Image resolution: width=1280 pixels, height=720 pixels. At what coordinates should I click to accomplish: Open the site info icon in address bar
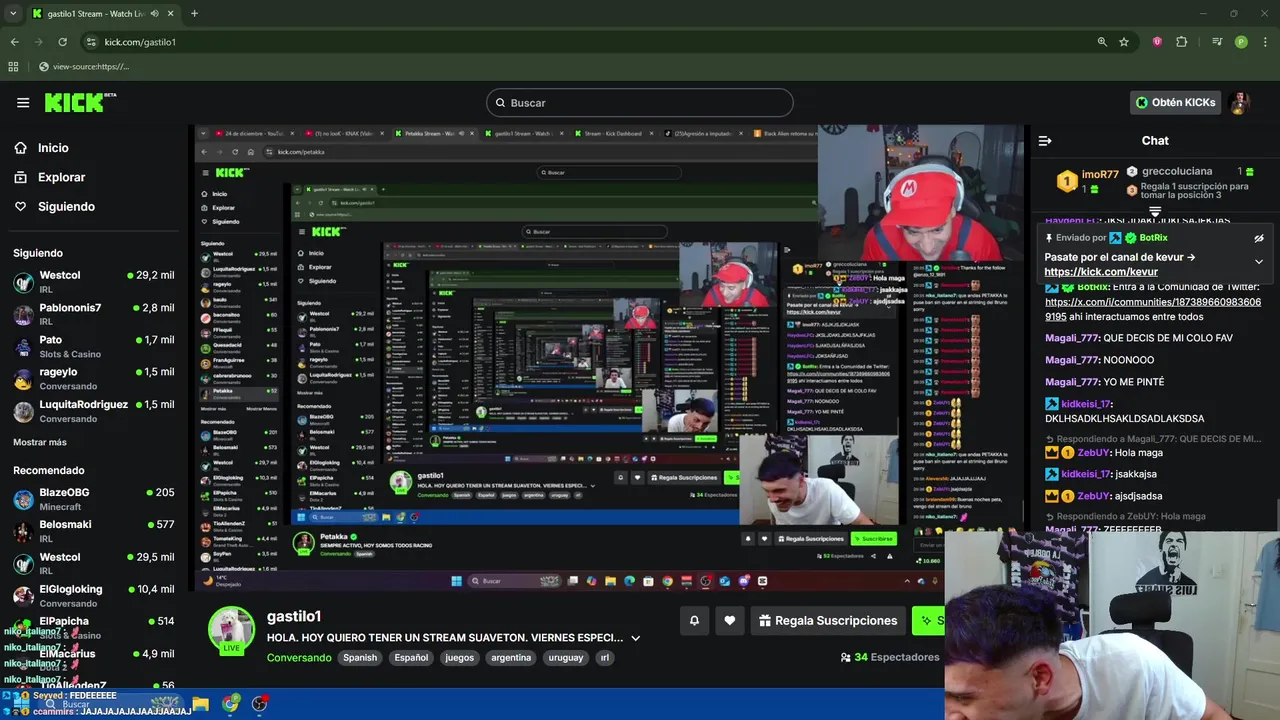point(91,42)
